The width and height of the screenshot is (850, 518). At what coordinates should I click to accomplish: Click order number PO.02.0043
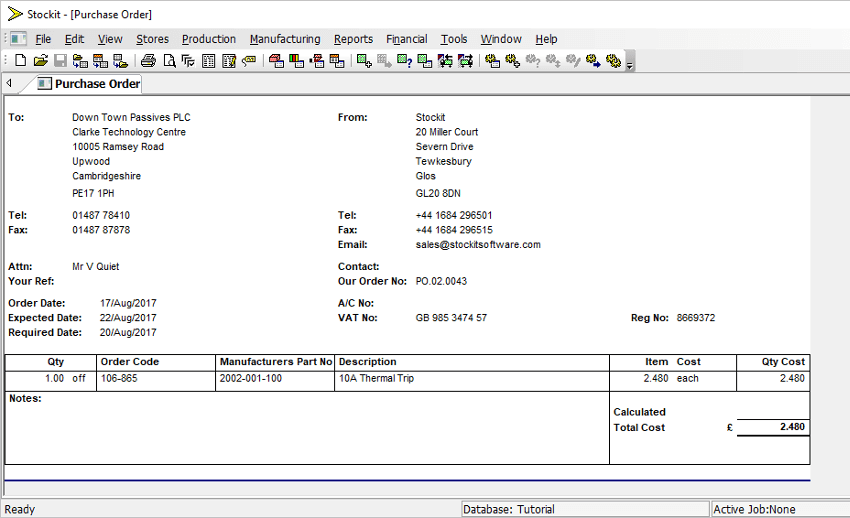[x=441, y=281]
